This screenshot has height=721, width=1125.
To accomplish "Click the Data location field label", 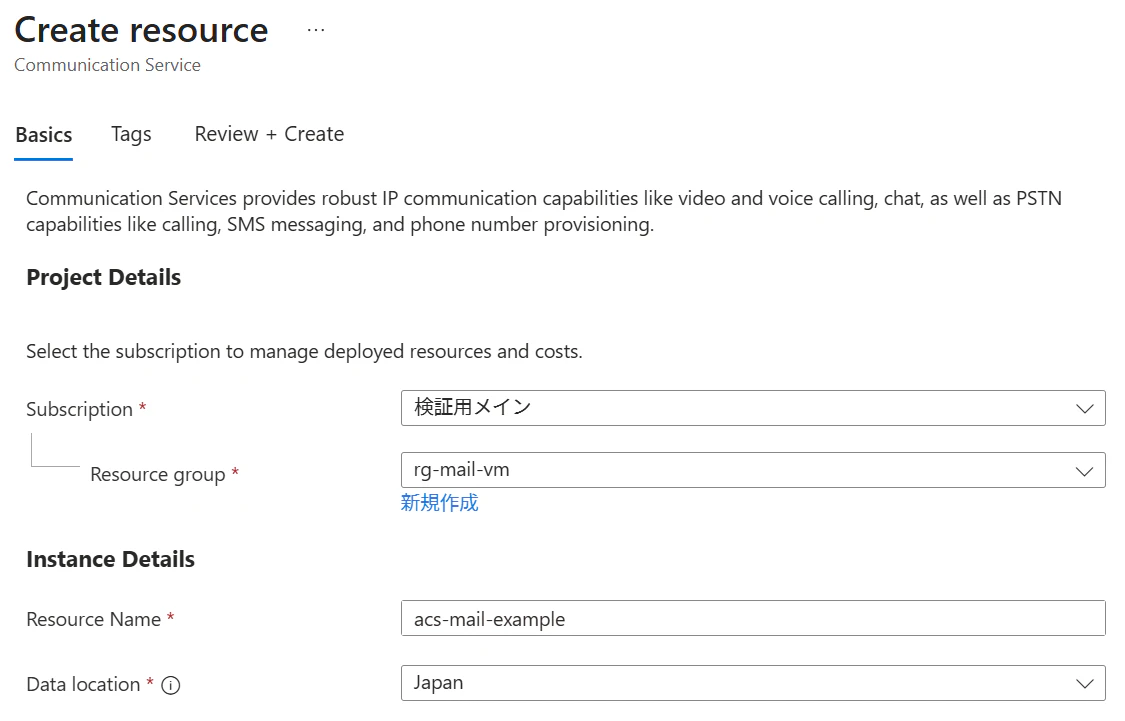I will point(83,684).
